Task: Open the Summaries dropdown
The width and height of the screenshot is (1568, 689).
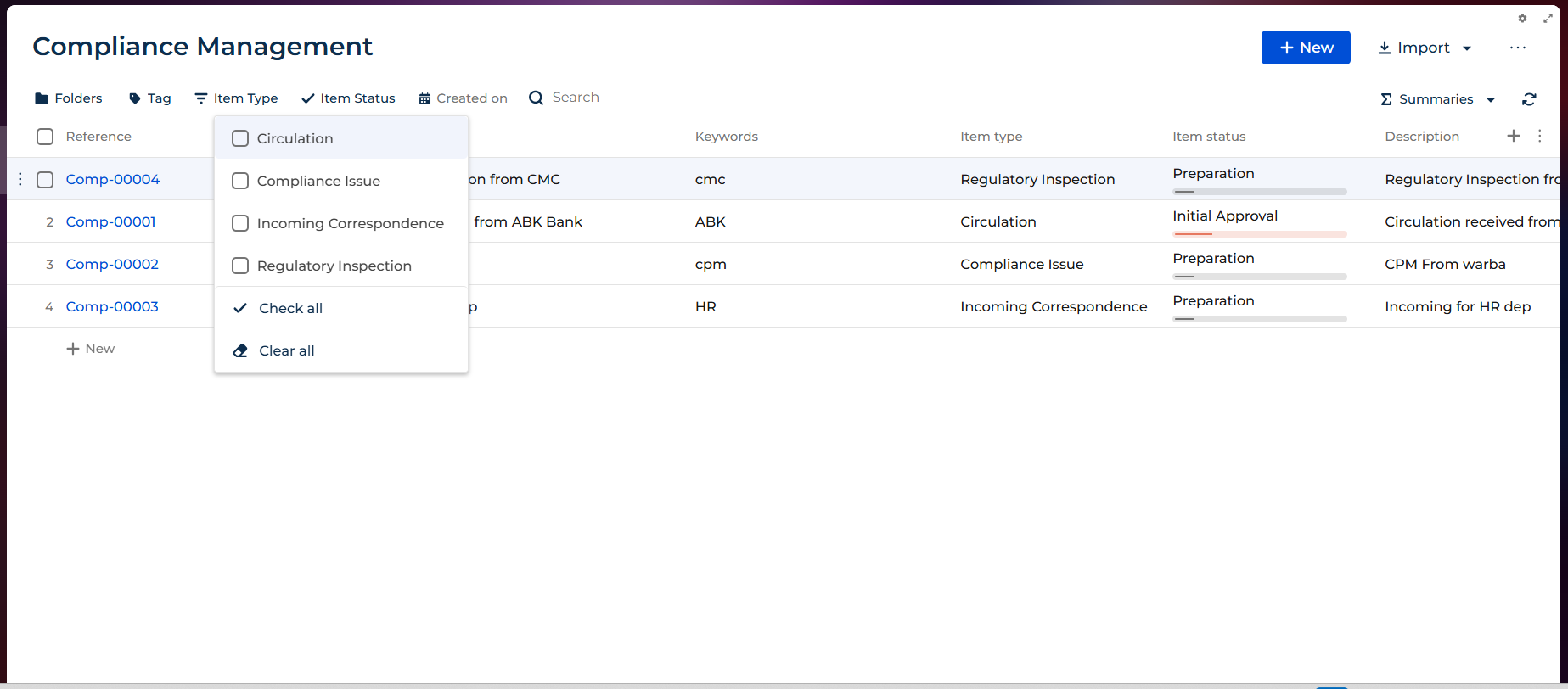Action: [1437, 99]
